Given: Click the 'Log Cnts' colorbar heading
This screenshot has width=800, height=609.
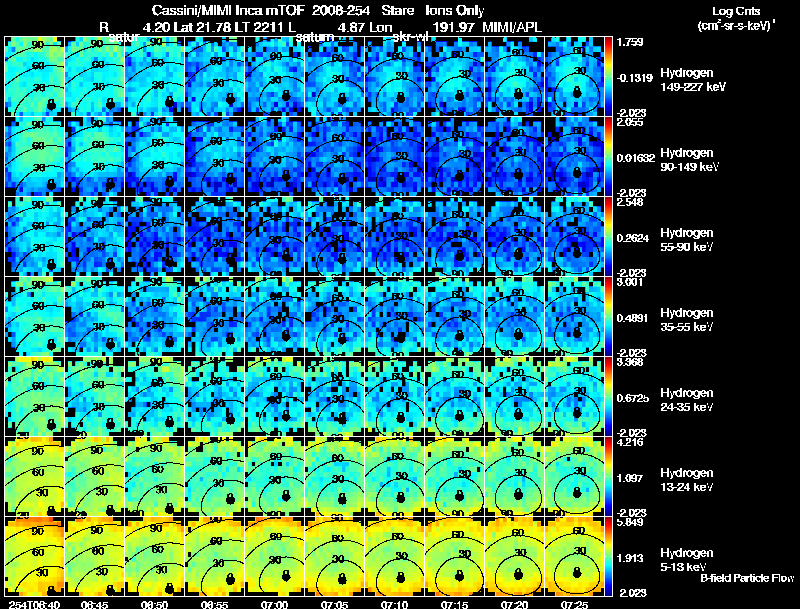Looking at the screenshot, I should [736, 11].
